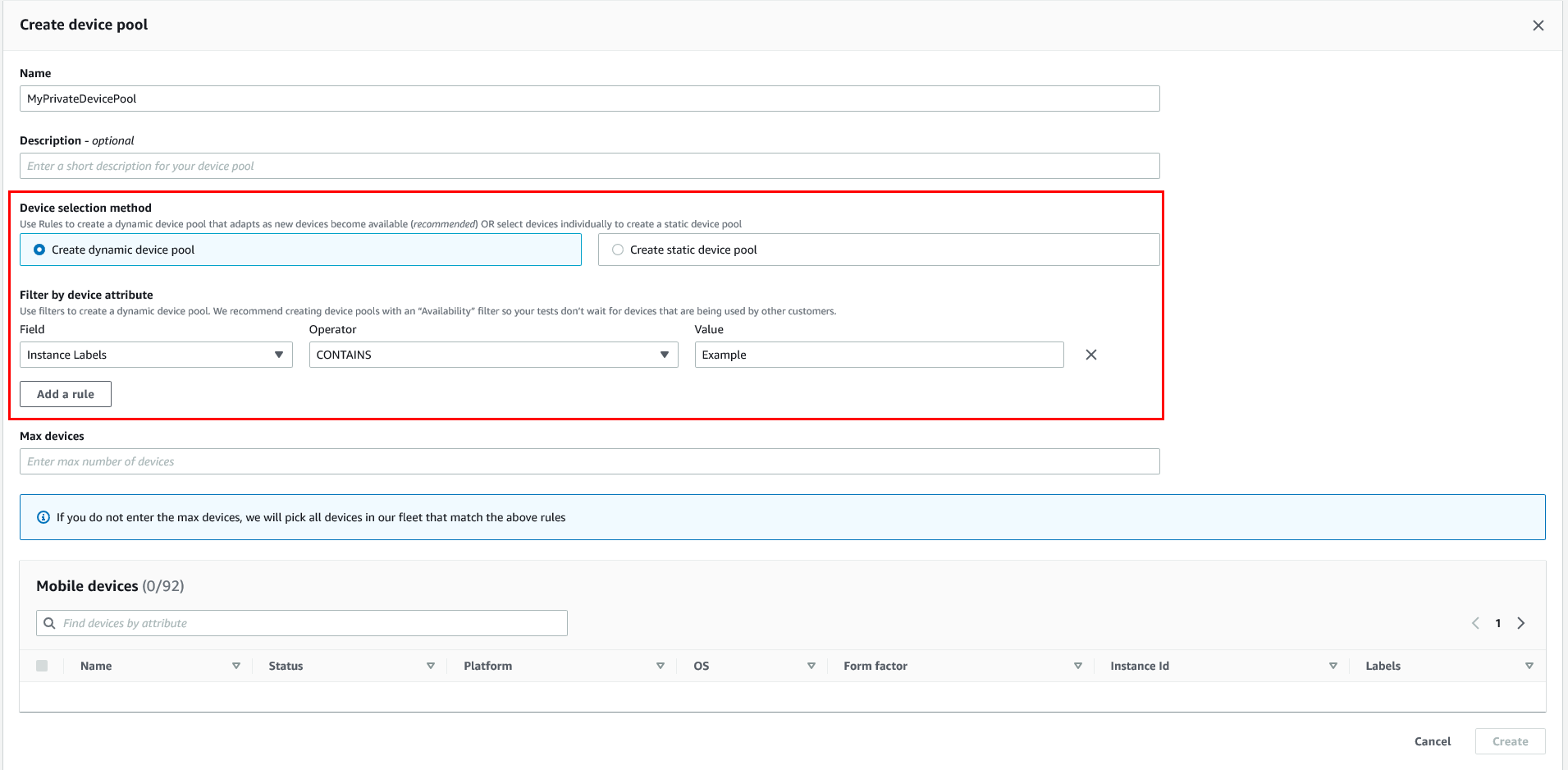This screenshot has width=1568, height=770.
Task: Go to next page of mobile devices
Action: click(x=1521, y=623)
